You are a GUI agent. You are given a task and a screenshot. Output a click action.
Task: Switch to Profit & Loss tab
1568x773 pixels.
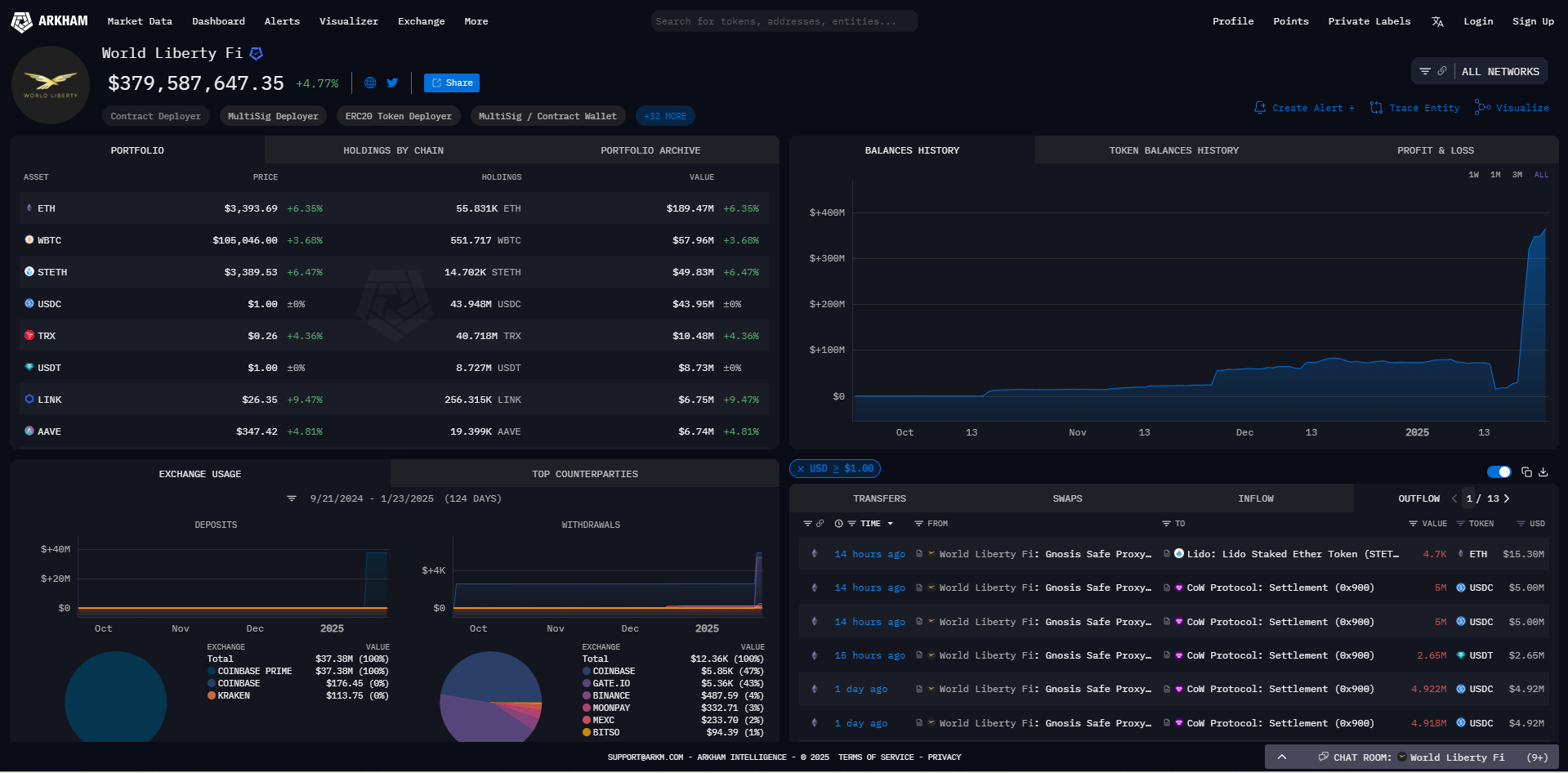[x=1436, y=150]
